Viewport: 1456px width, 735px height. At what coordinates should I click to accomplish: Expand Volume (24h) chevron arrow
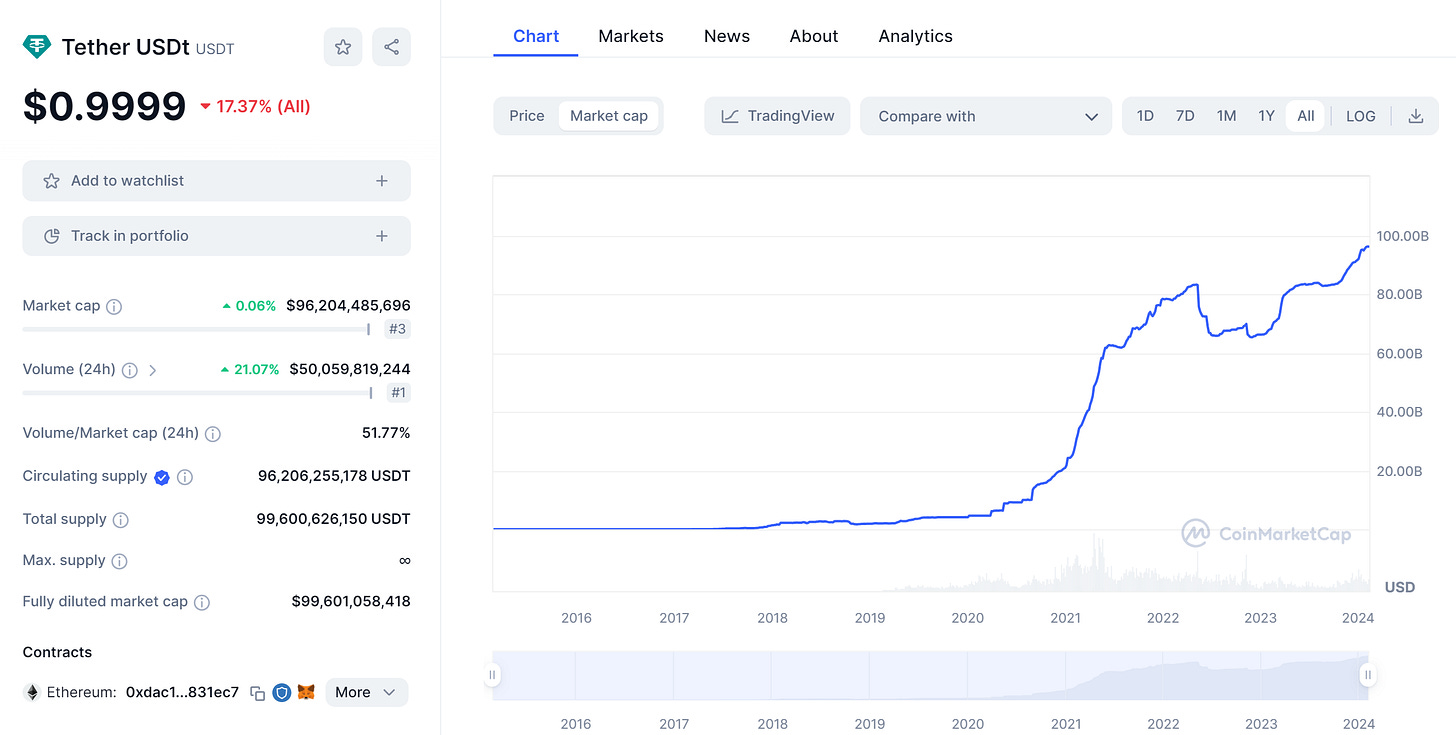click(153, 370)
